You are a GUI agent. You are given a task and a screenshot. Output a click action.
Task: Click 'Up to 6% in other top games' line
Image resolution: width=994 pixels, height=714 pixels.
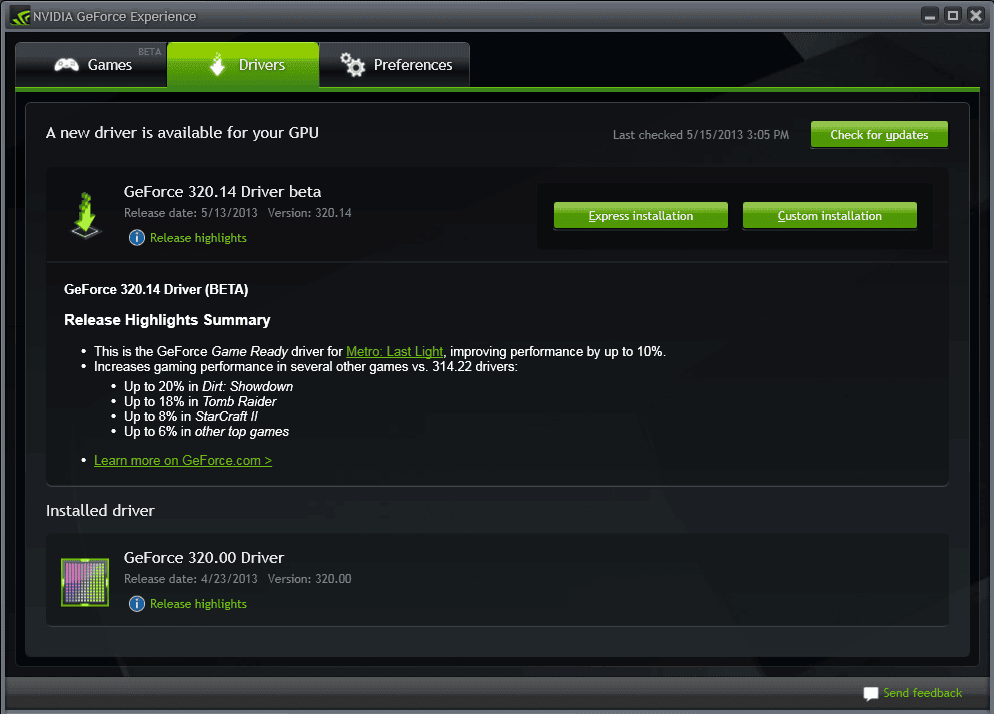point(207,432)
